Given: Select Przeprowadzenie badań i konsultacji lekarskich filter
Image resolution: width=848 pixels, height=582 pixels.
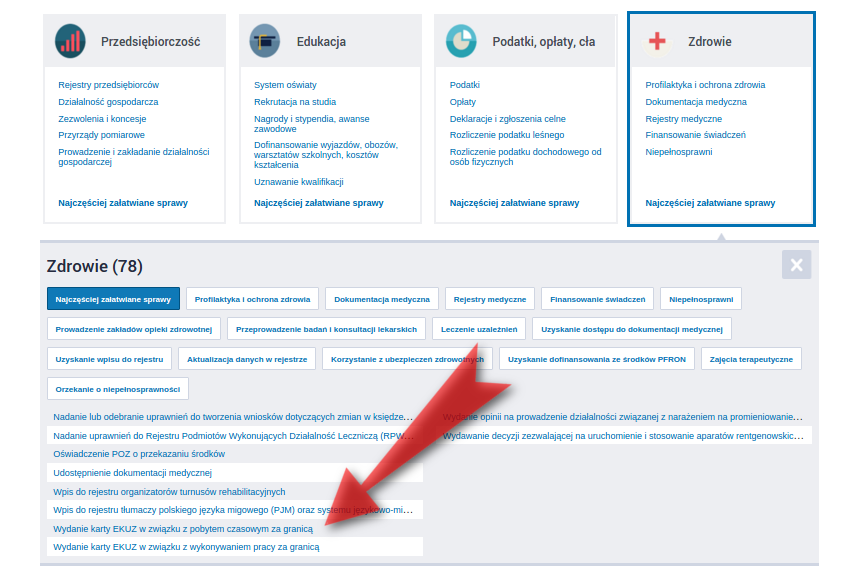Looking at the screenshot, I should click(x=326, y=329).
